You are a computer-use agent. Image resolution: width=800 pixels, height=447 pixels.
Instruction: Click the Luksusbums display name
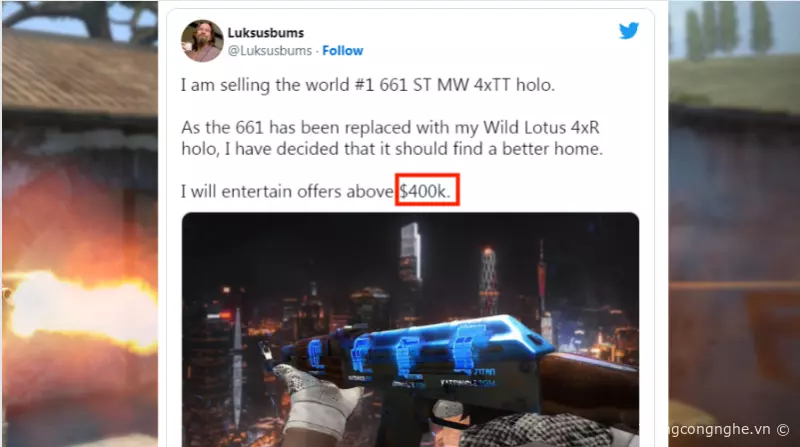[265, 33]
